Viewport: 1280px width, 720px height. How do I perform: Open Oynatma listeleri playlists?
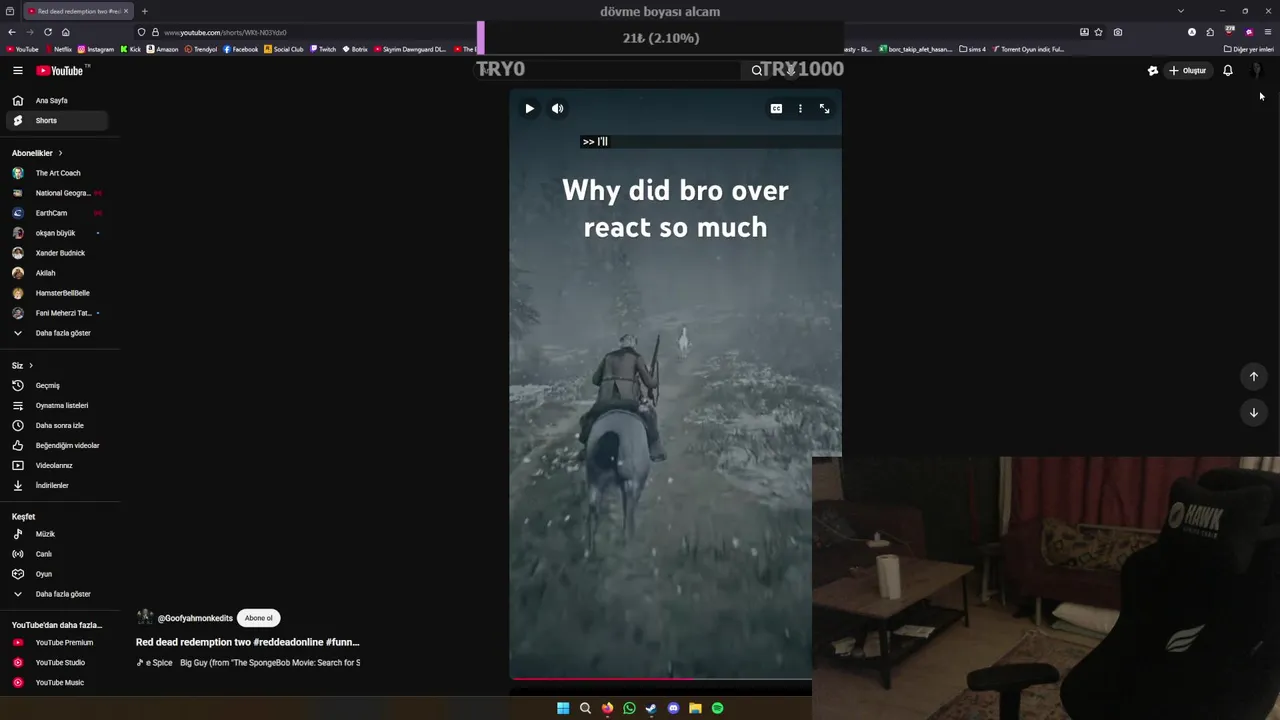(57, 405)
